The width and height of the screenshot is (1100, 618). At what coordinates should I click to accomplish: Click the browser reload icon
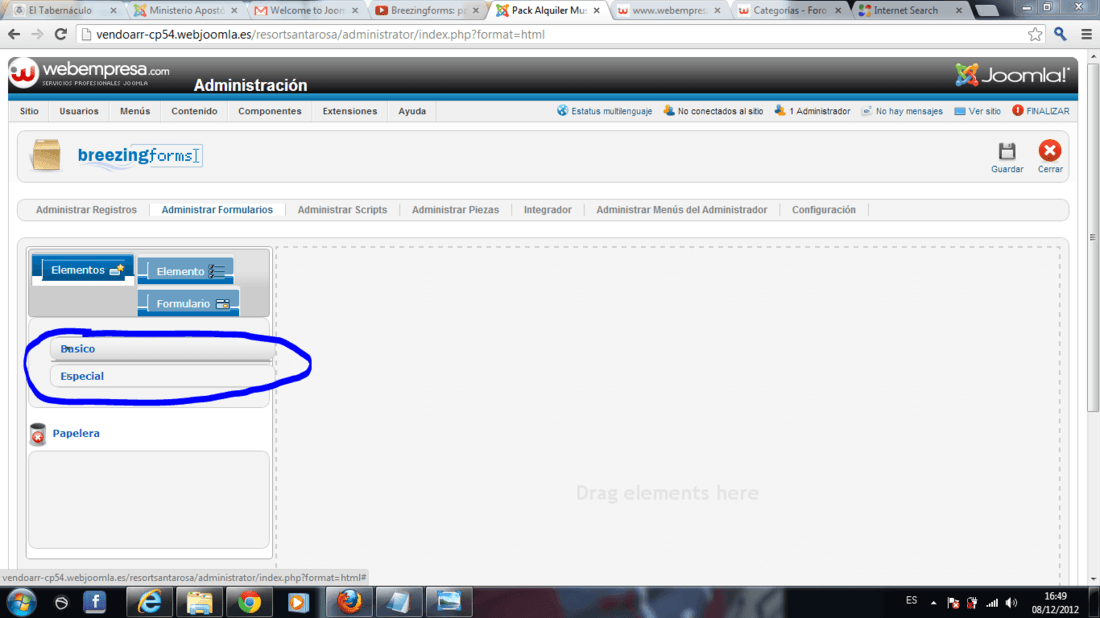(61, 34)
